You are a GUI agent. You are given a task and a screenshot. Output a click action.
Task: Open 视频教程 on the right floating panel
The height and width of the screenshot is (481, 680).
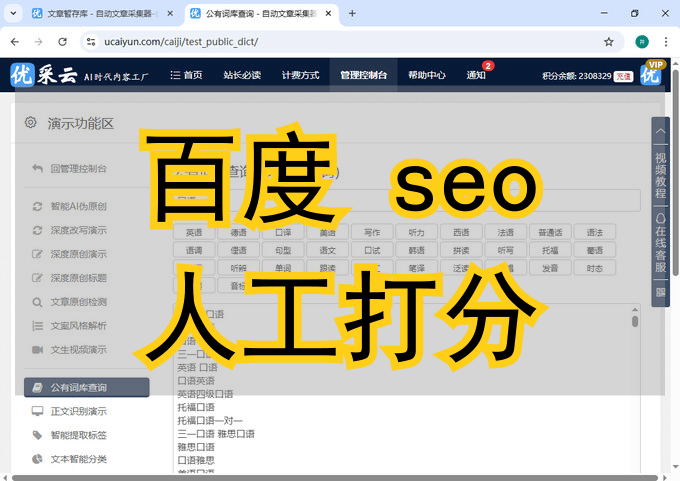(660, 175)
